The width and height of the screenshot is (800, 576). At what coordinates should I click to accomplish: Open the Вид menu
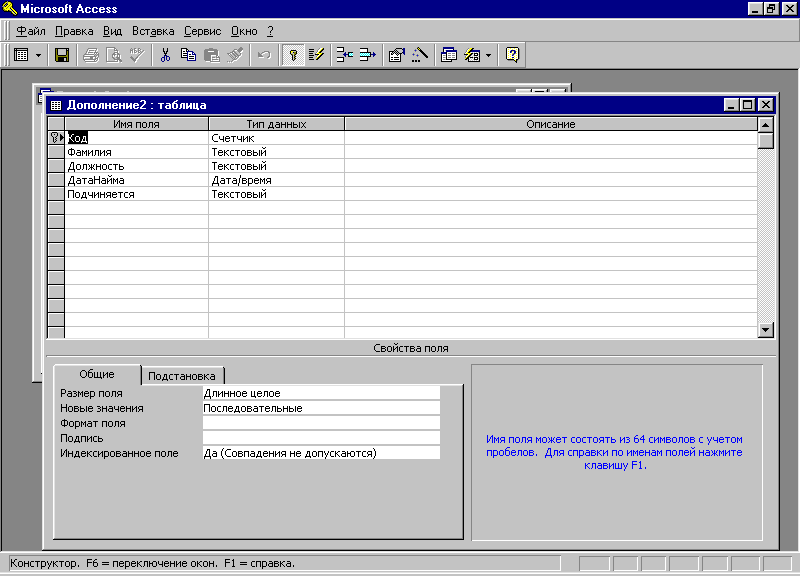pyautogui.click(x=112, y=31)
